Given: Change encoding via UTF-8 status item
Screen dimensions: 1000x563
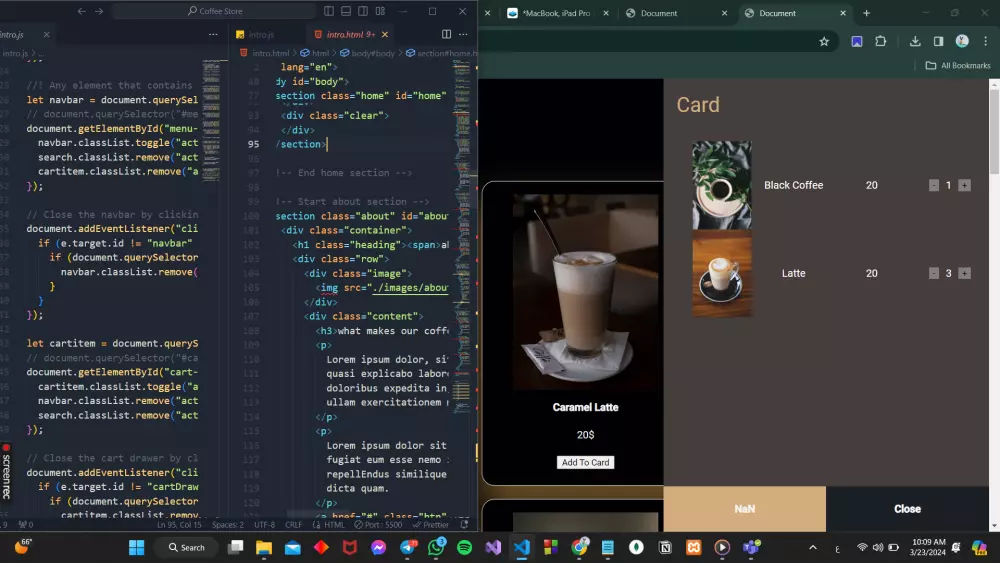Looking at the screenshot, I should (265, 525).
